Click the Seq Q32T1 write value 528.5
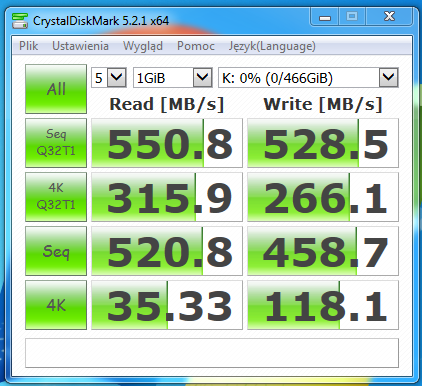 point(323,143)
